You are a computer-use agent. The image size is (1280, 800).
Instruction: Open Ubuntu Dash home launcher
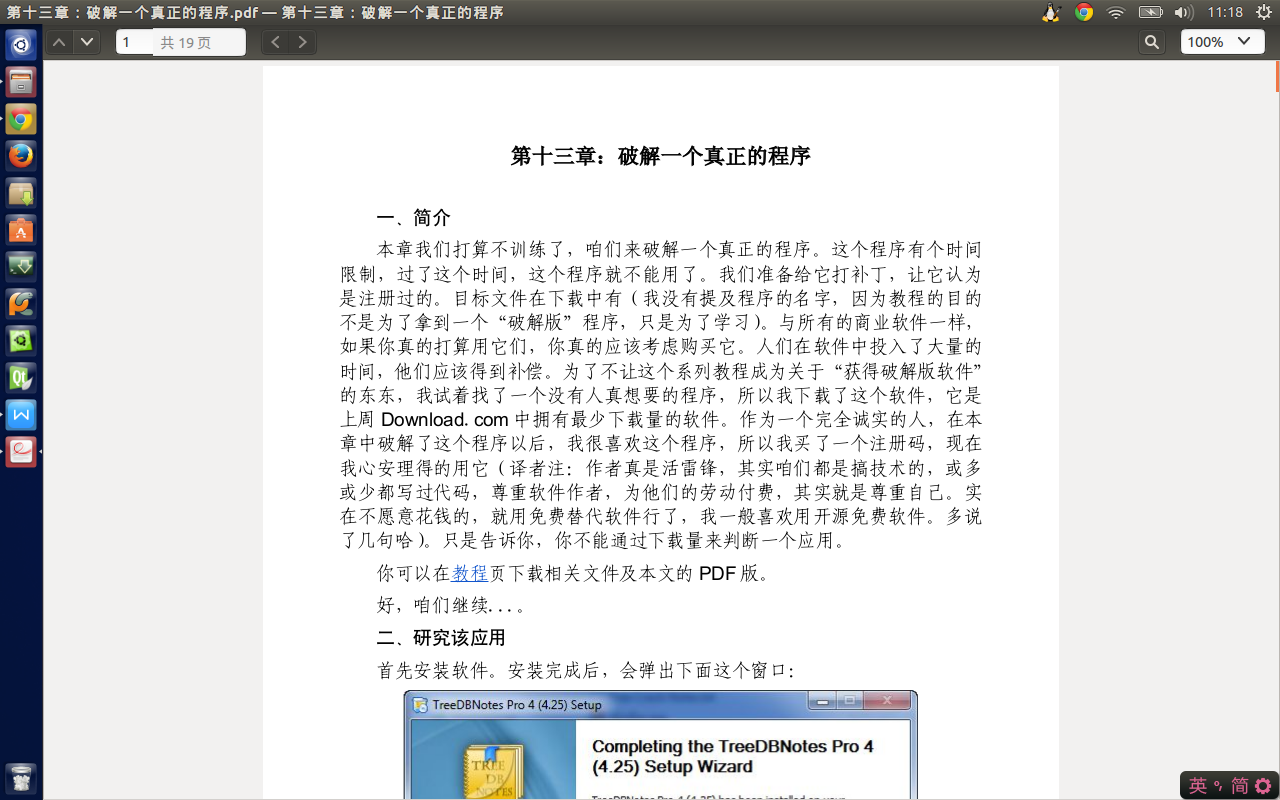[x=21, y=45]
